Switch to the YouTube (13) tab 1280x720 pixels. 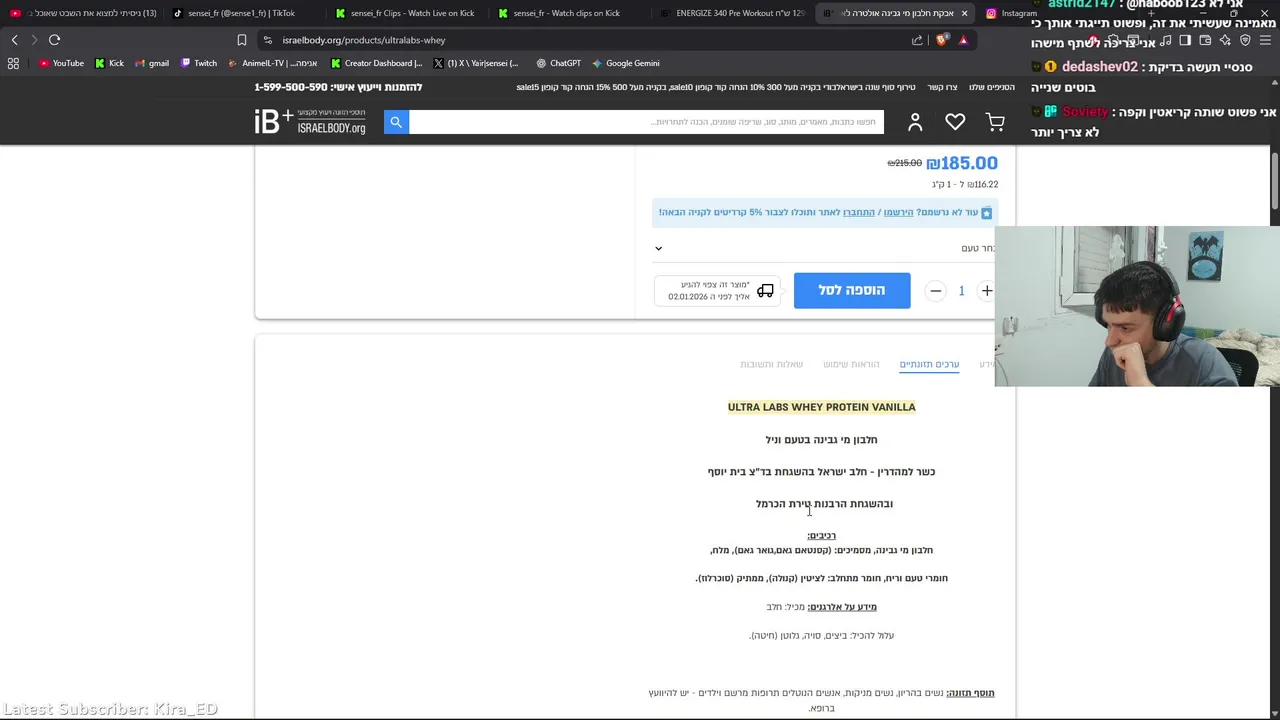85,13
